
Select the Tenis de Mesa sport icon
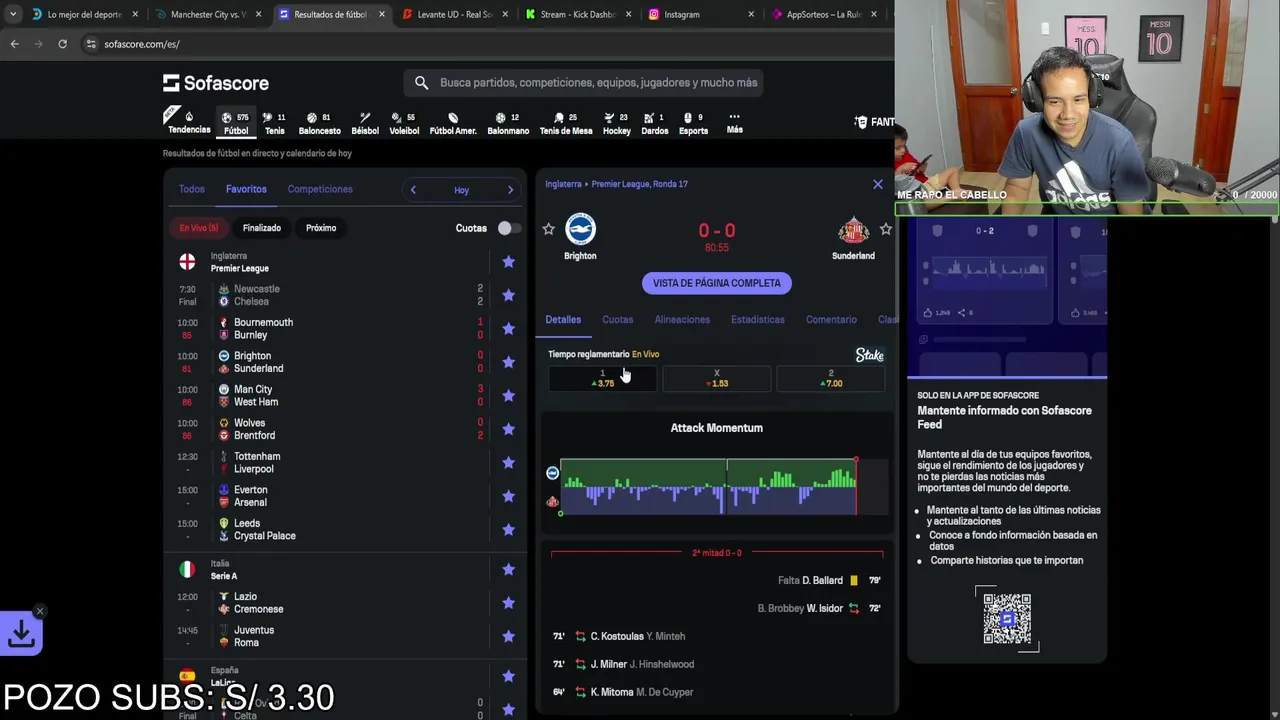point(566,122)
